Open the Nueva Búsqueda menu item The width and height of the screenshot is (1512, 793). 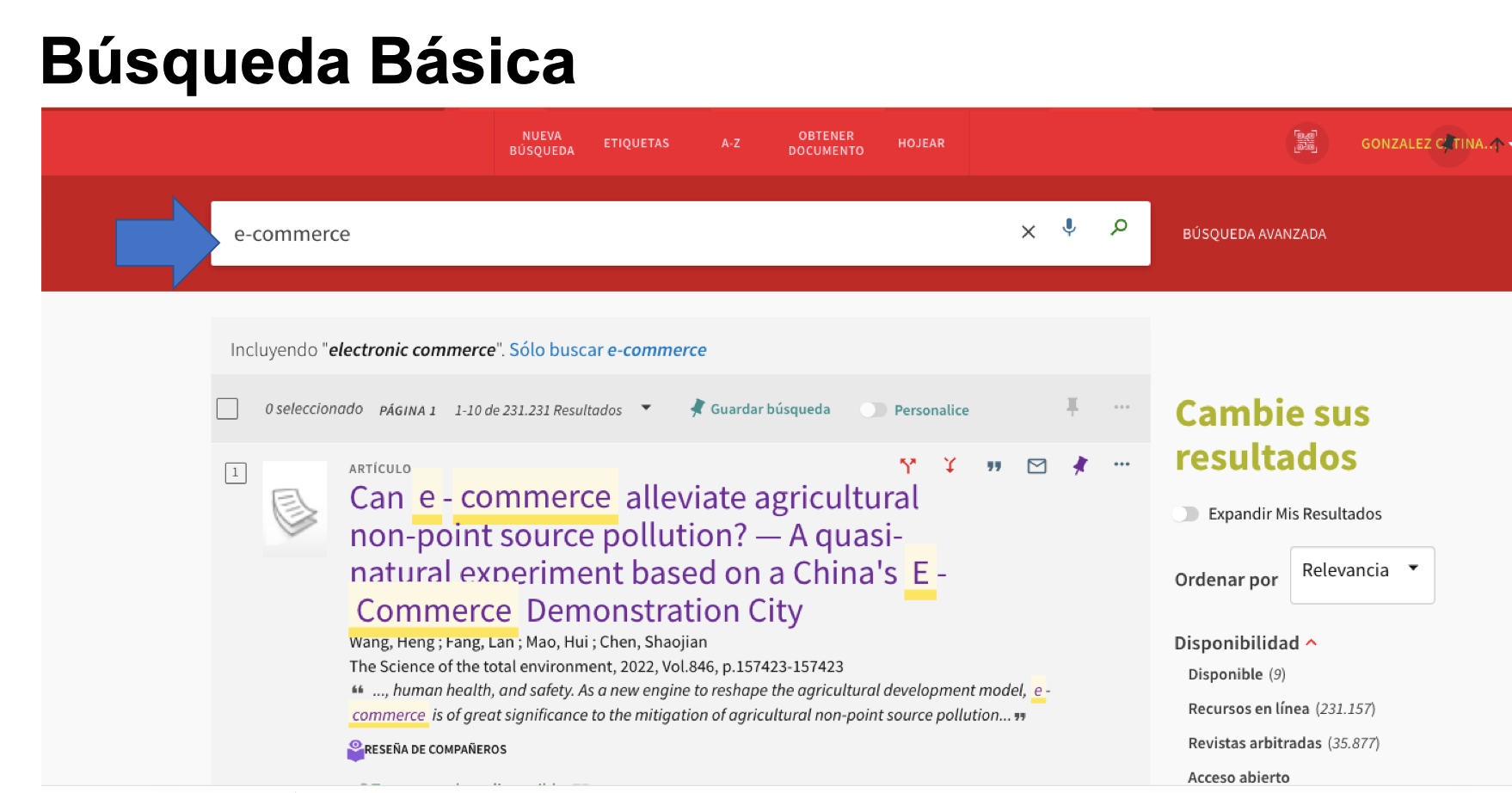coord(542,144)
